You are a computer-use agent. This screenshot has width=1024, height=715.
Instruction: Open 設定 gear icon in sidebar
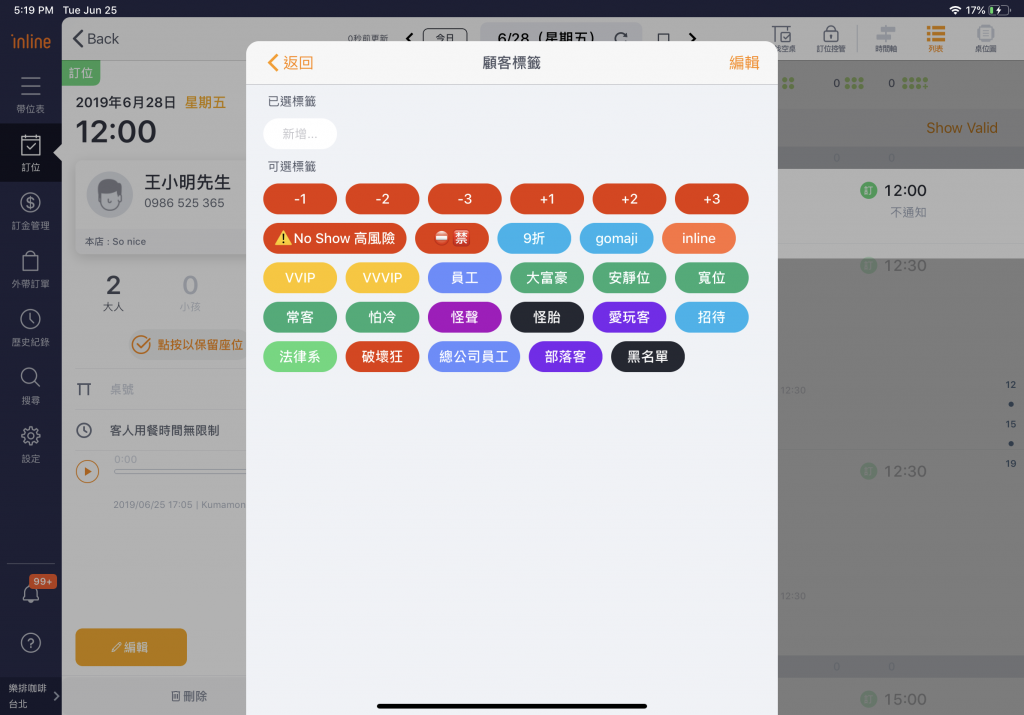[30, 442]
